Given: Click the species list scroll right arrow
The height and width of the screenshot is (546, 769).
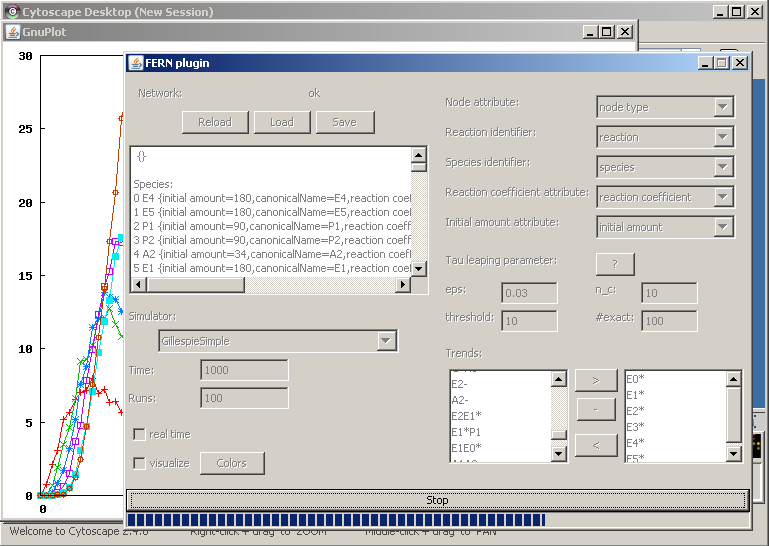Looking at the screenshot, I should click(403, 285).
